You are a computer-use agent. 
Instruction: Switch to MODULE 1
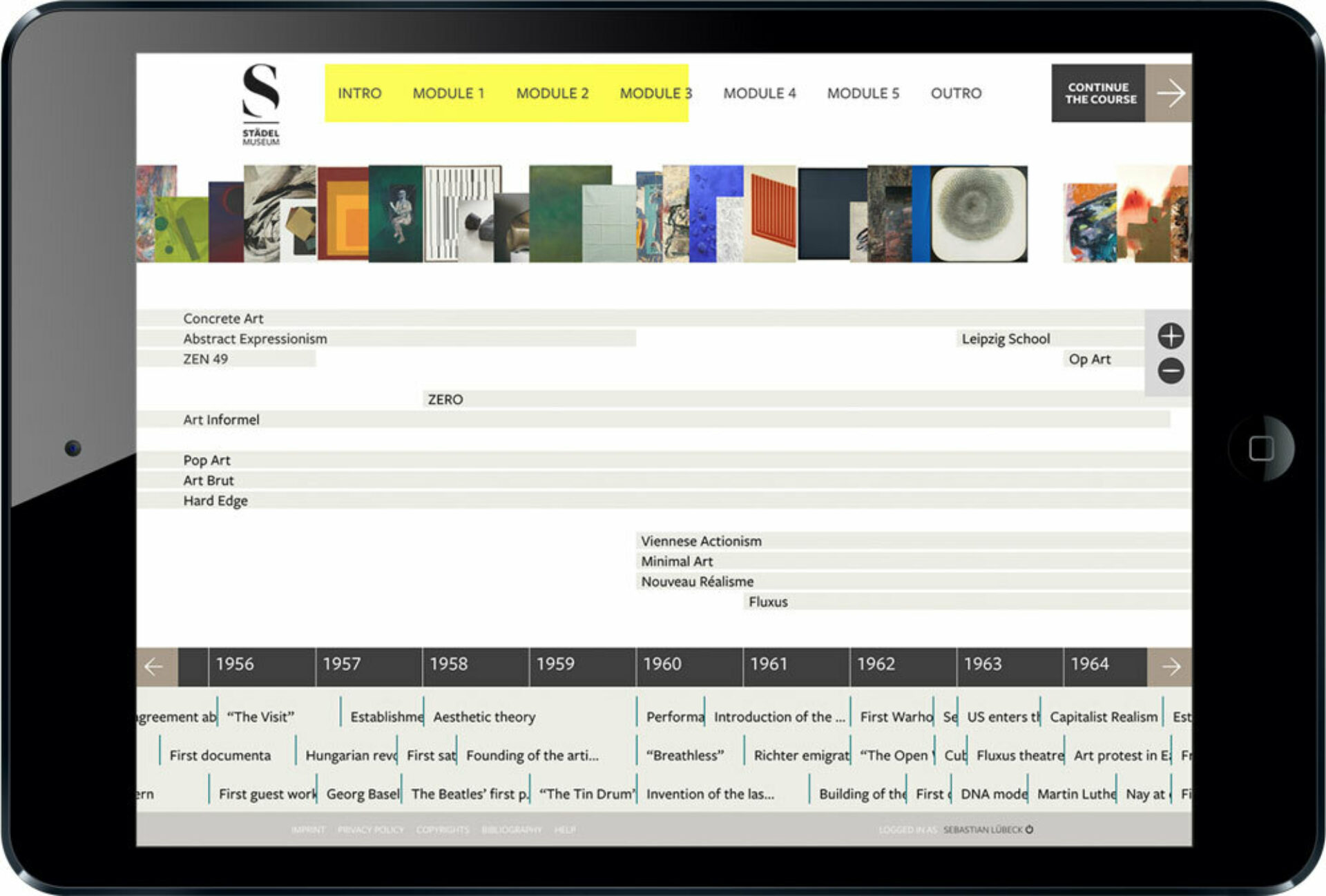point(448,93)
